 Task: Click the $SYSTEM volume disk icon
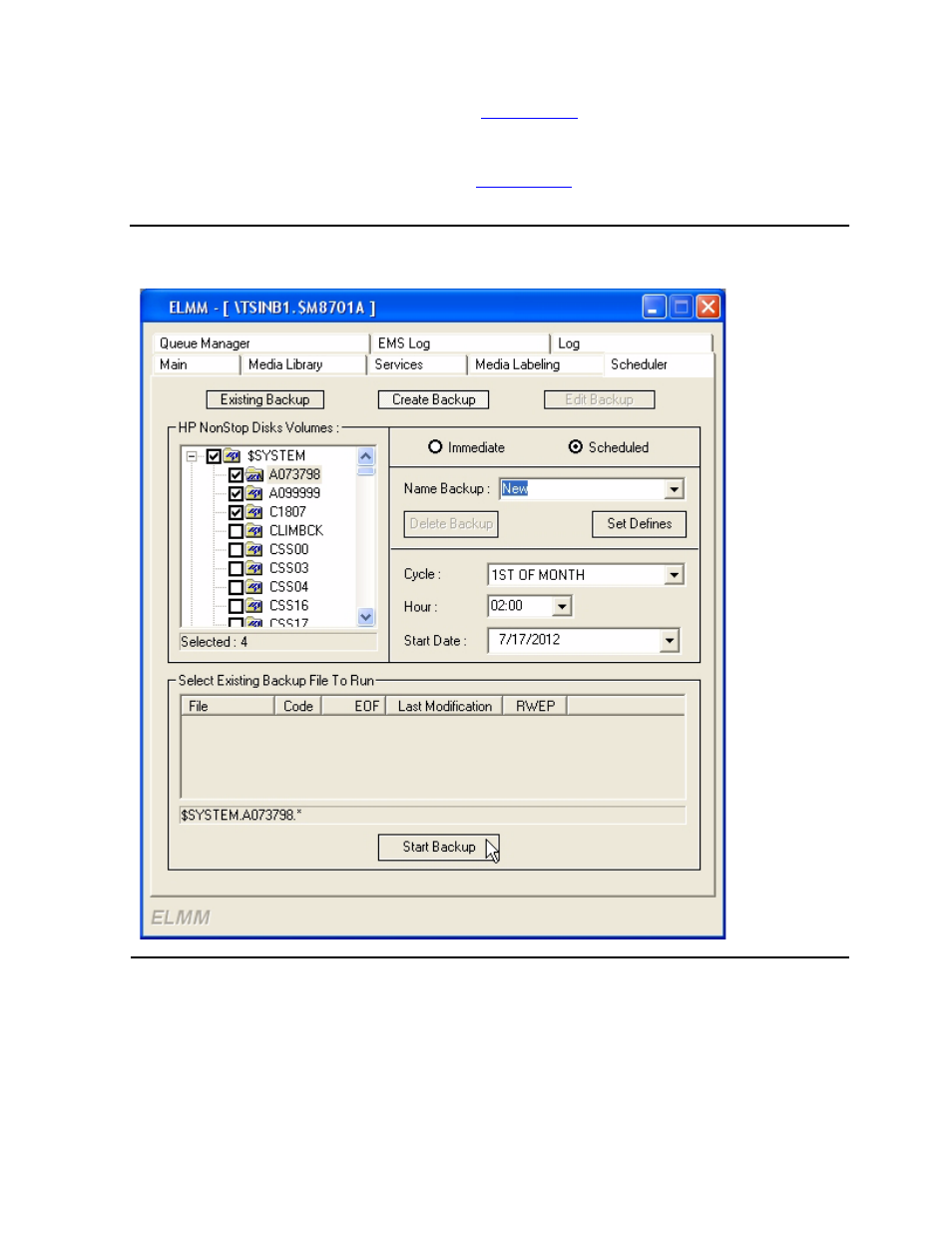pos(233,456)
